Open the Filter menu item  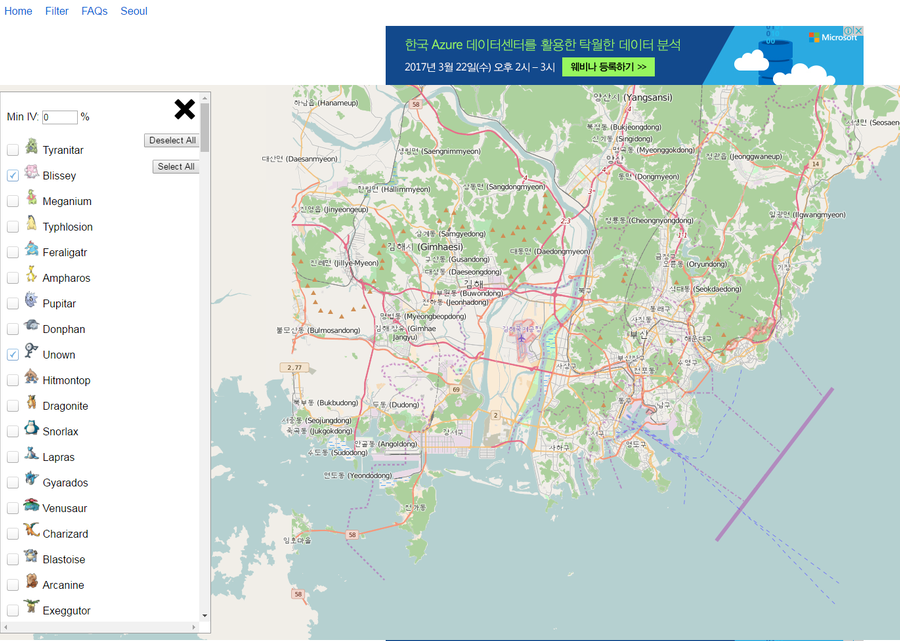pyautogui.click(x=57, y=11)
